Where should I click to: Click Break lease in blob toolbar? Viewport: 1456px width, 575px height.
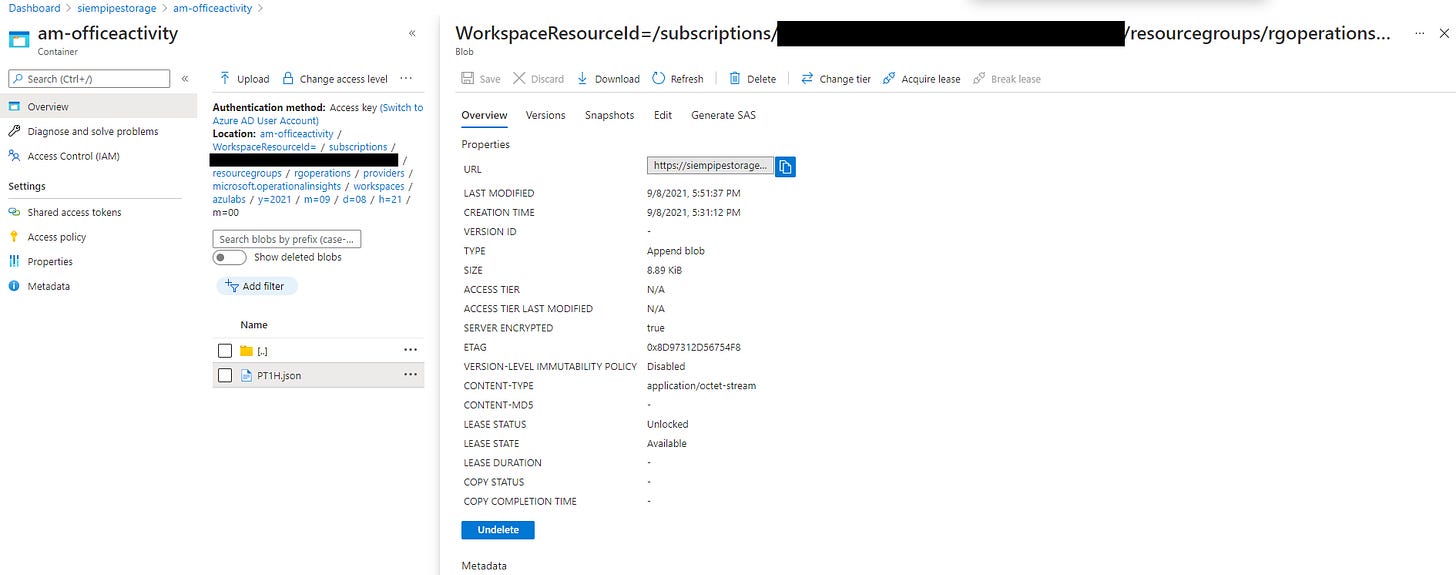(x=1007, y=78)
